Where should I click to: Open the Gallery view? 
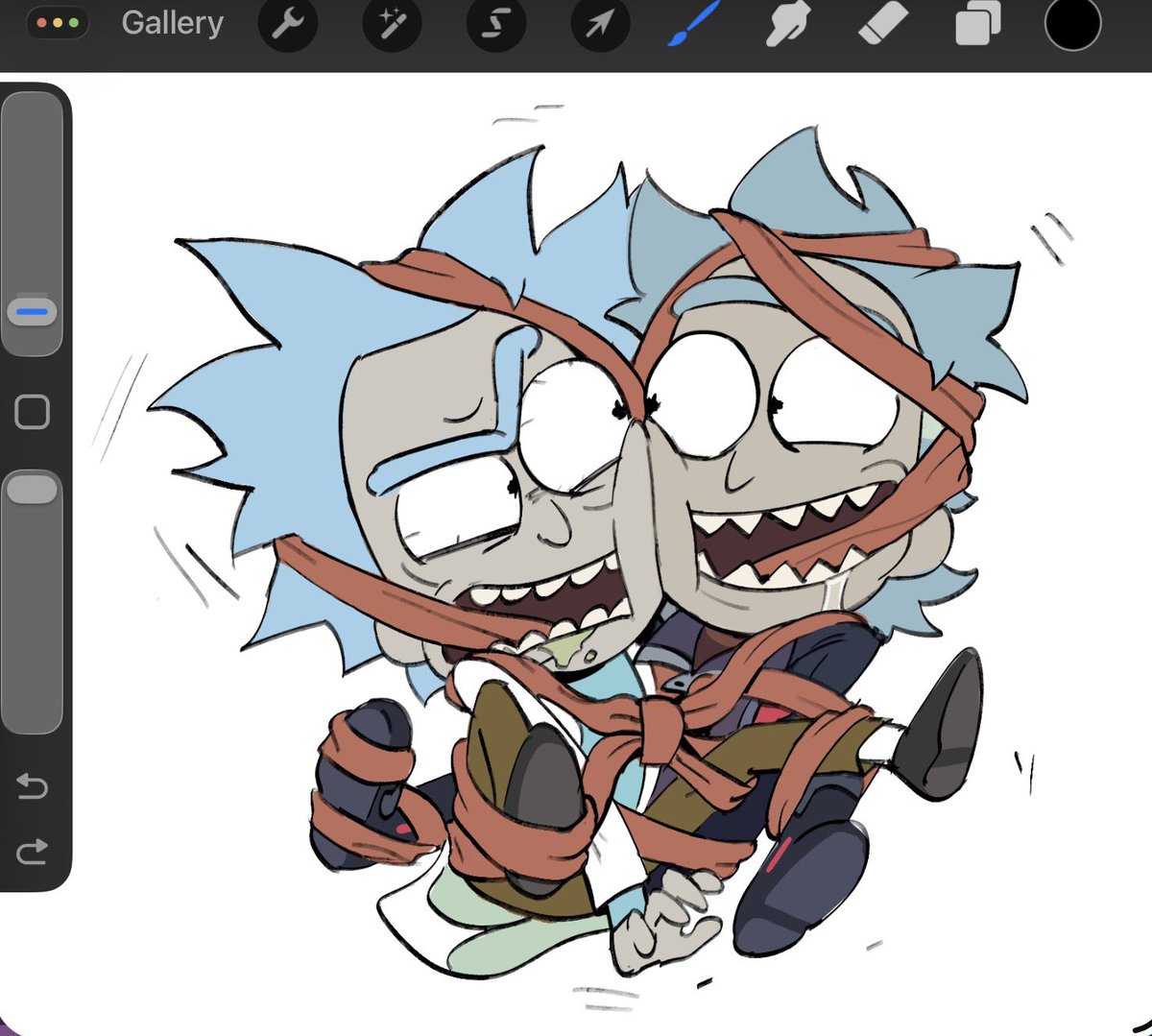tap(173, 23)
